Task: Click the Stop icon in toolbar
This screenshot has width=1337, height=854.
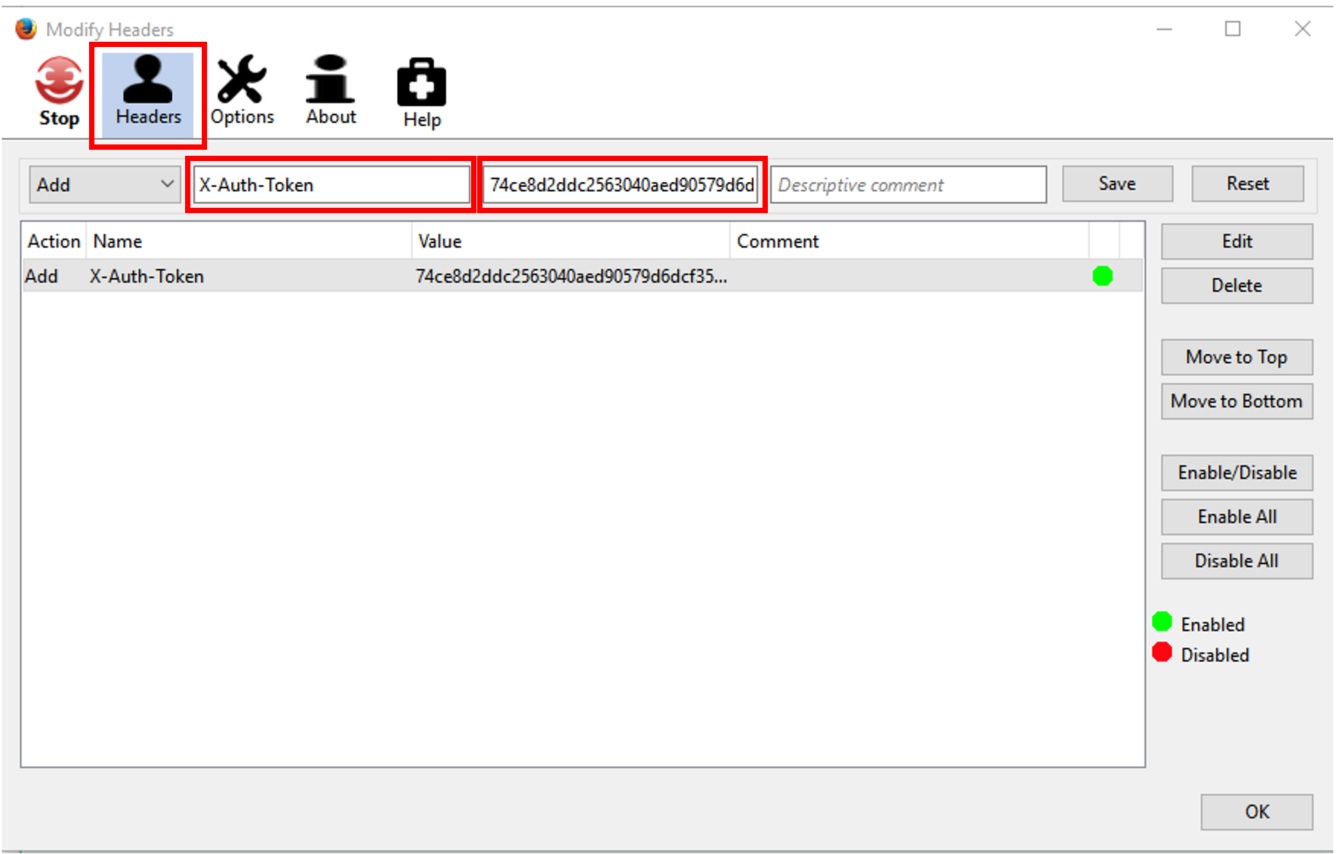Action: [59, 84]
